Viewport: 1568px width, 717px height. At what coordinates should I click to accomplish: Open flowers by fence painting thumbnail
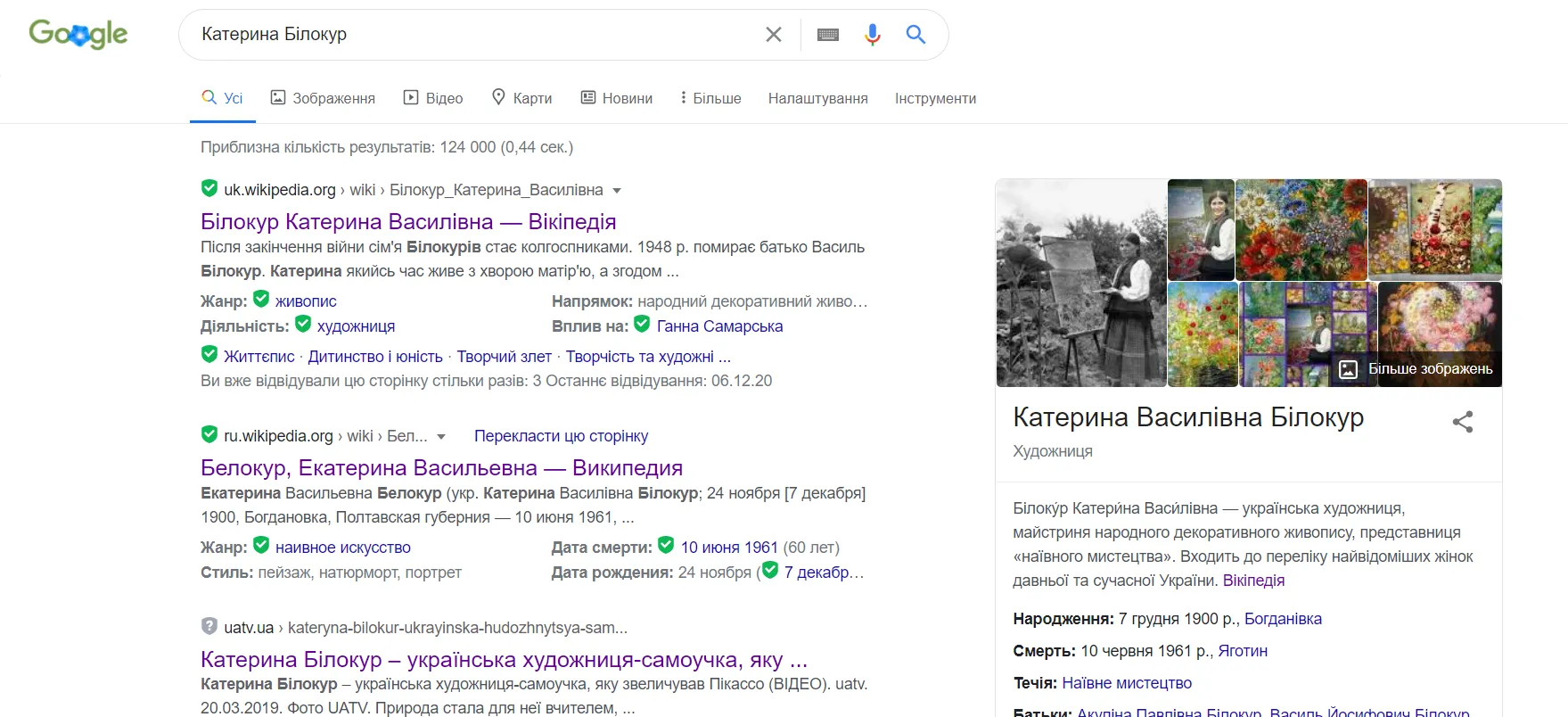point(1203,334)
